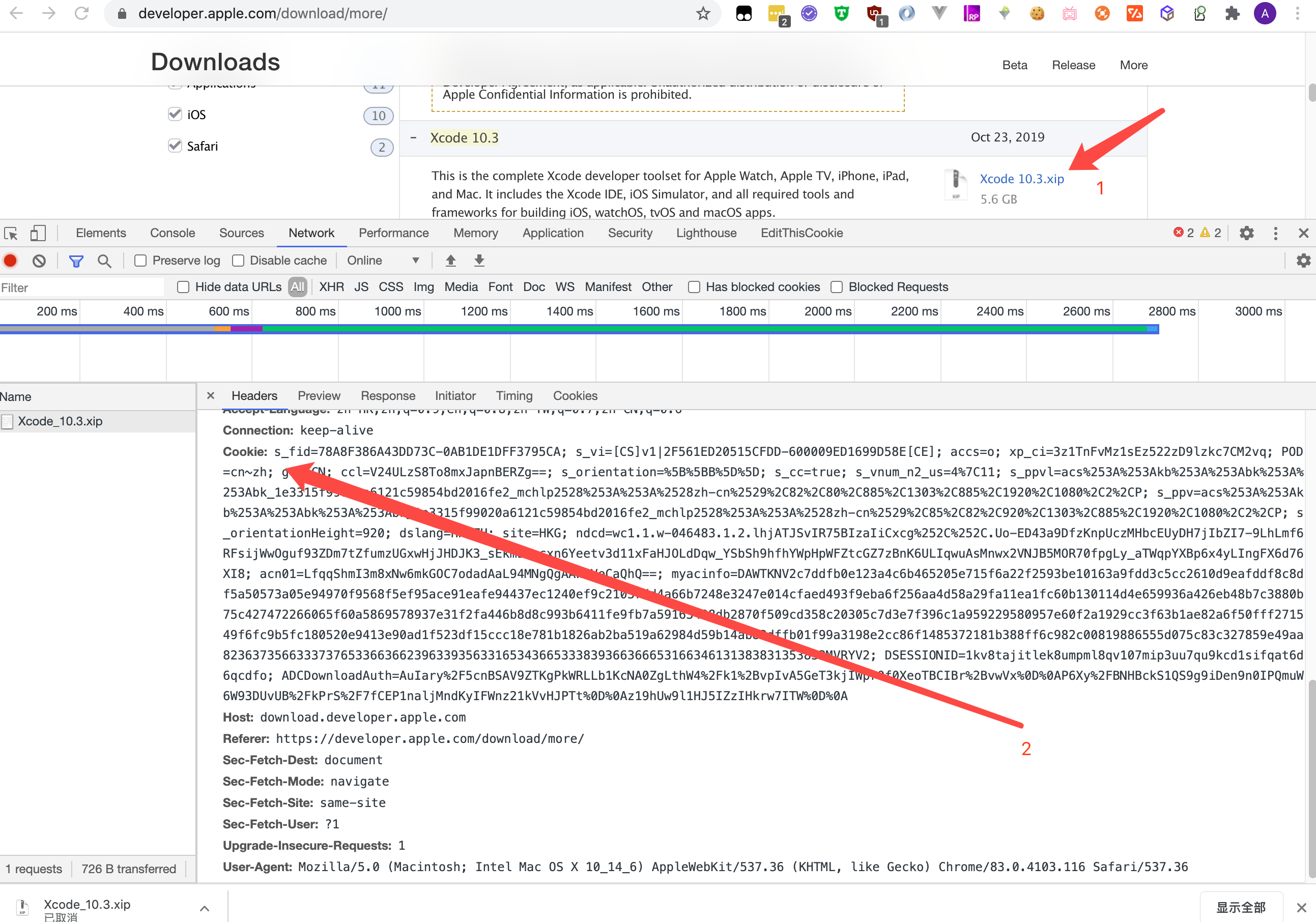The width and height of the screenshot is (1316, 922).
Task: Collapse the Xcode 10.3 download section
Action: point(413,138)
